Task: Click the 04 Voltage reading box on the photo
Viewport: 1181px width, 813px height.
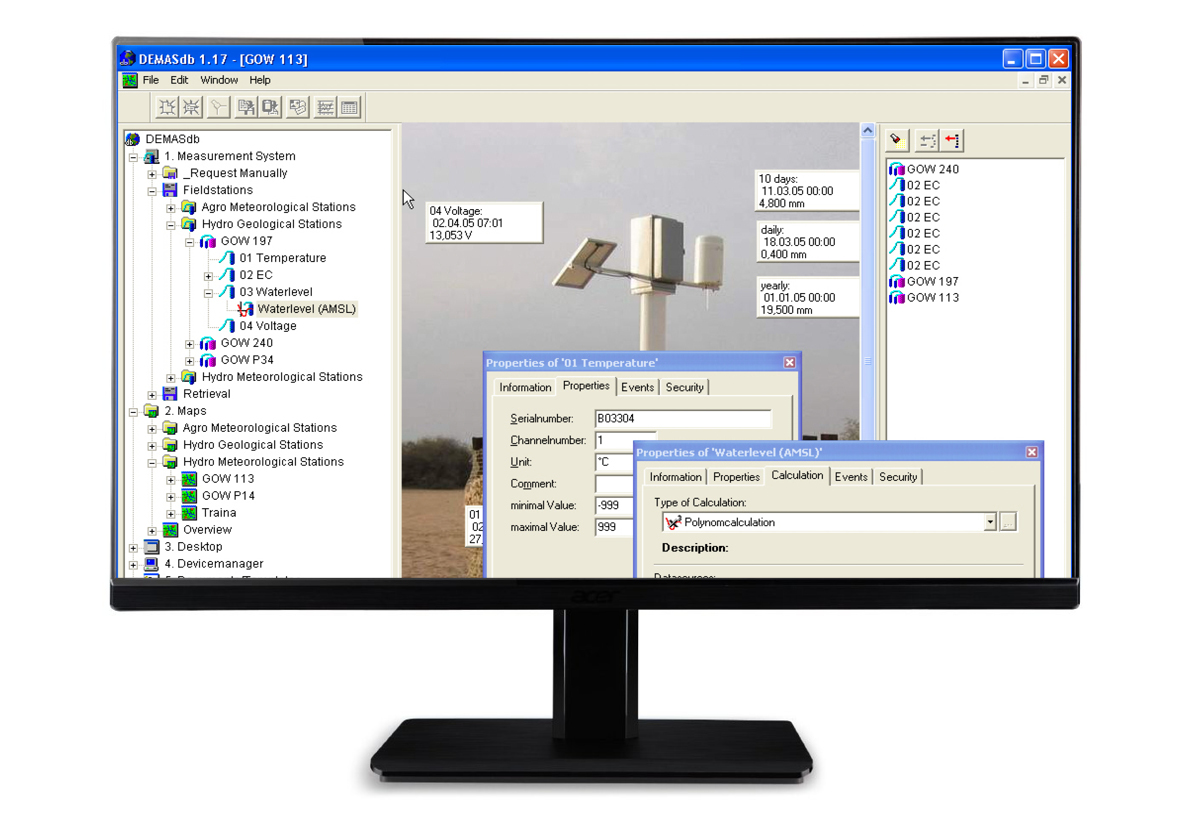Action: (x=484, y=223)
